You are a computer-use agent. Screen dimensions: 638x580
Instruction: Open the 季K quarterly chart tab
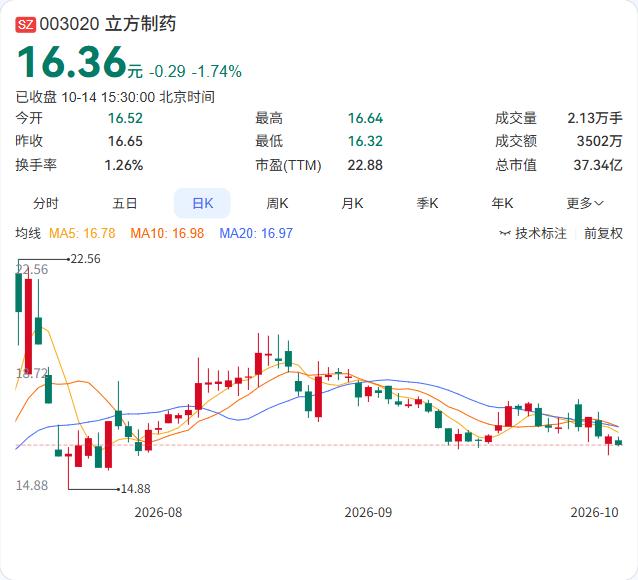click(427, 203)
